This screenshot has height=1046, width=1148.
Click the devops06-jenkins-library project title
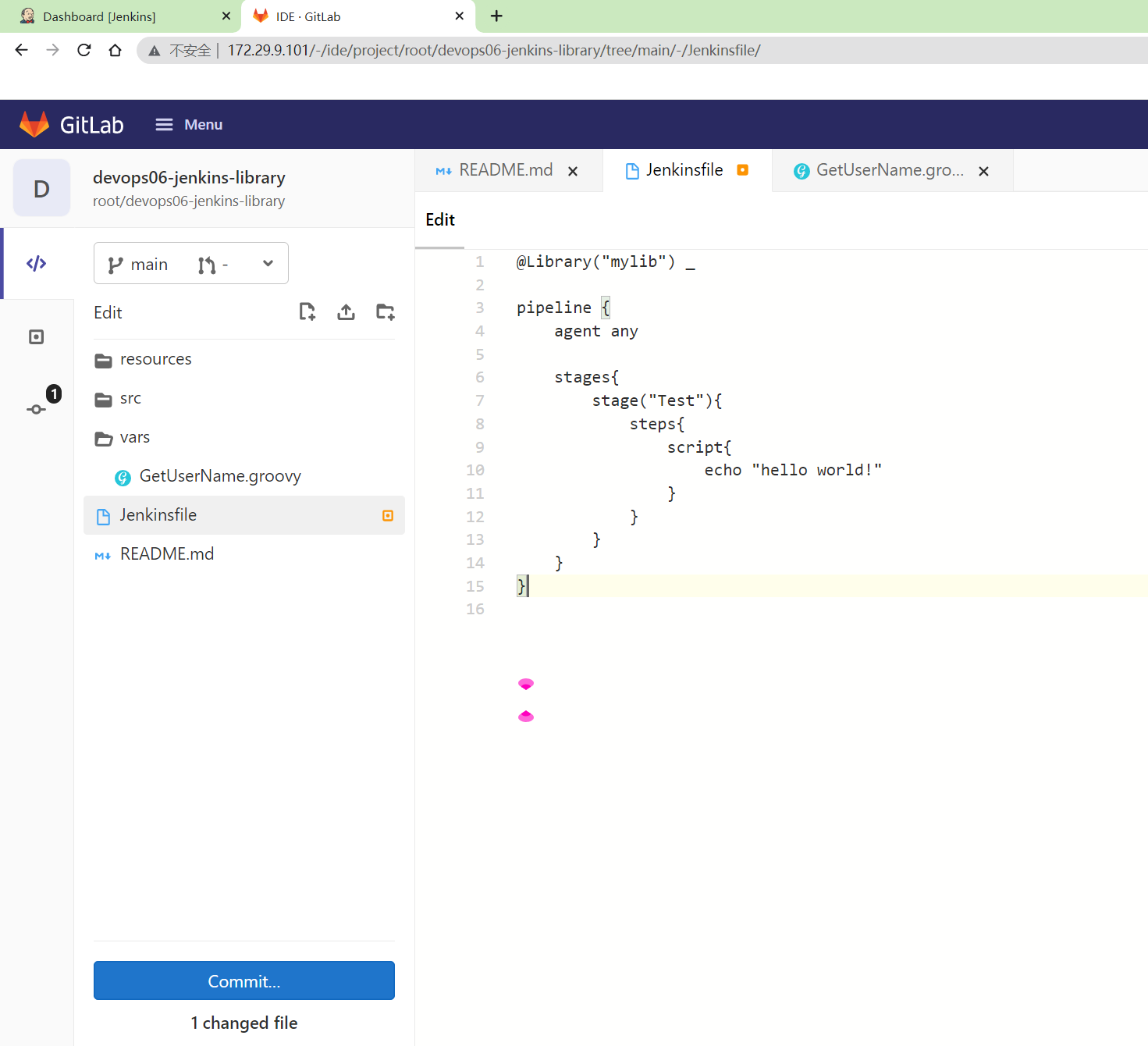pos(189,178)
